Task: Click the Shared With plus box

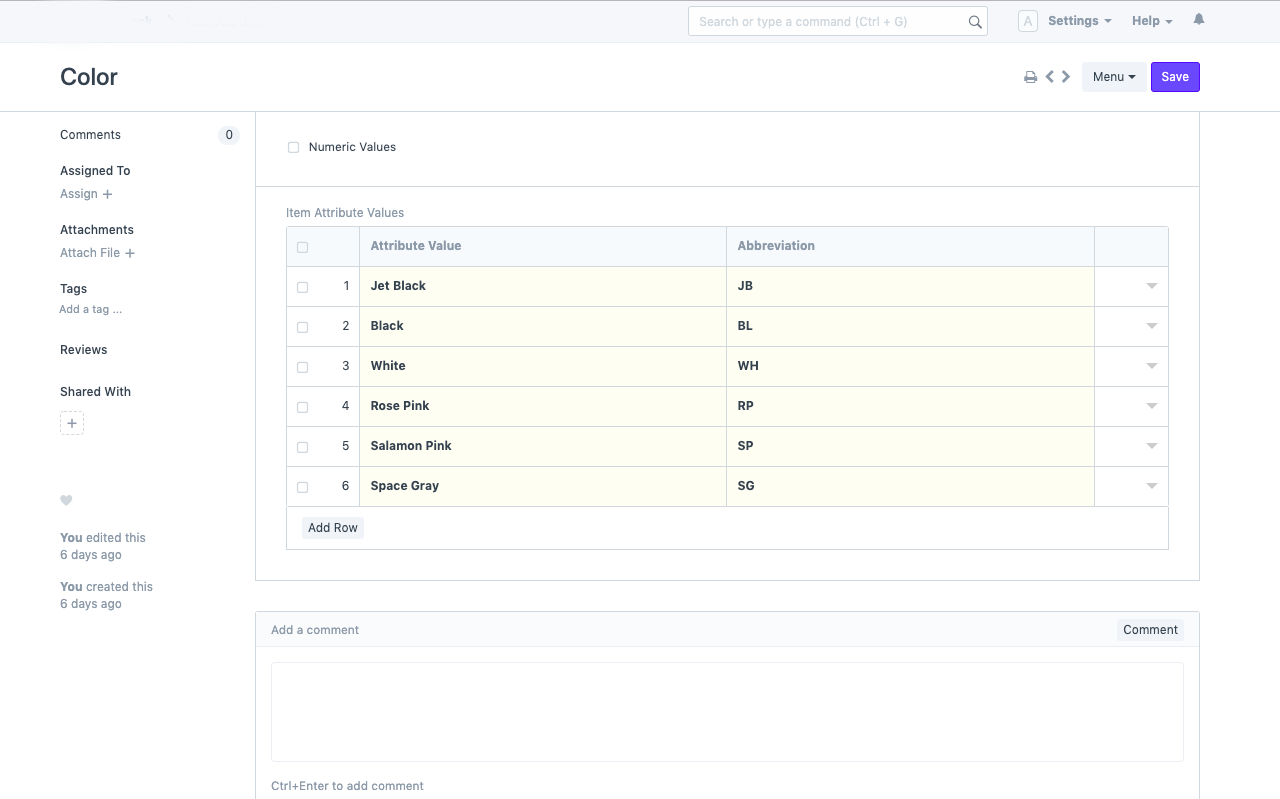Action: coord(72,423)
